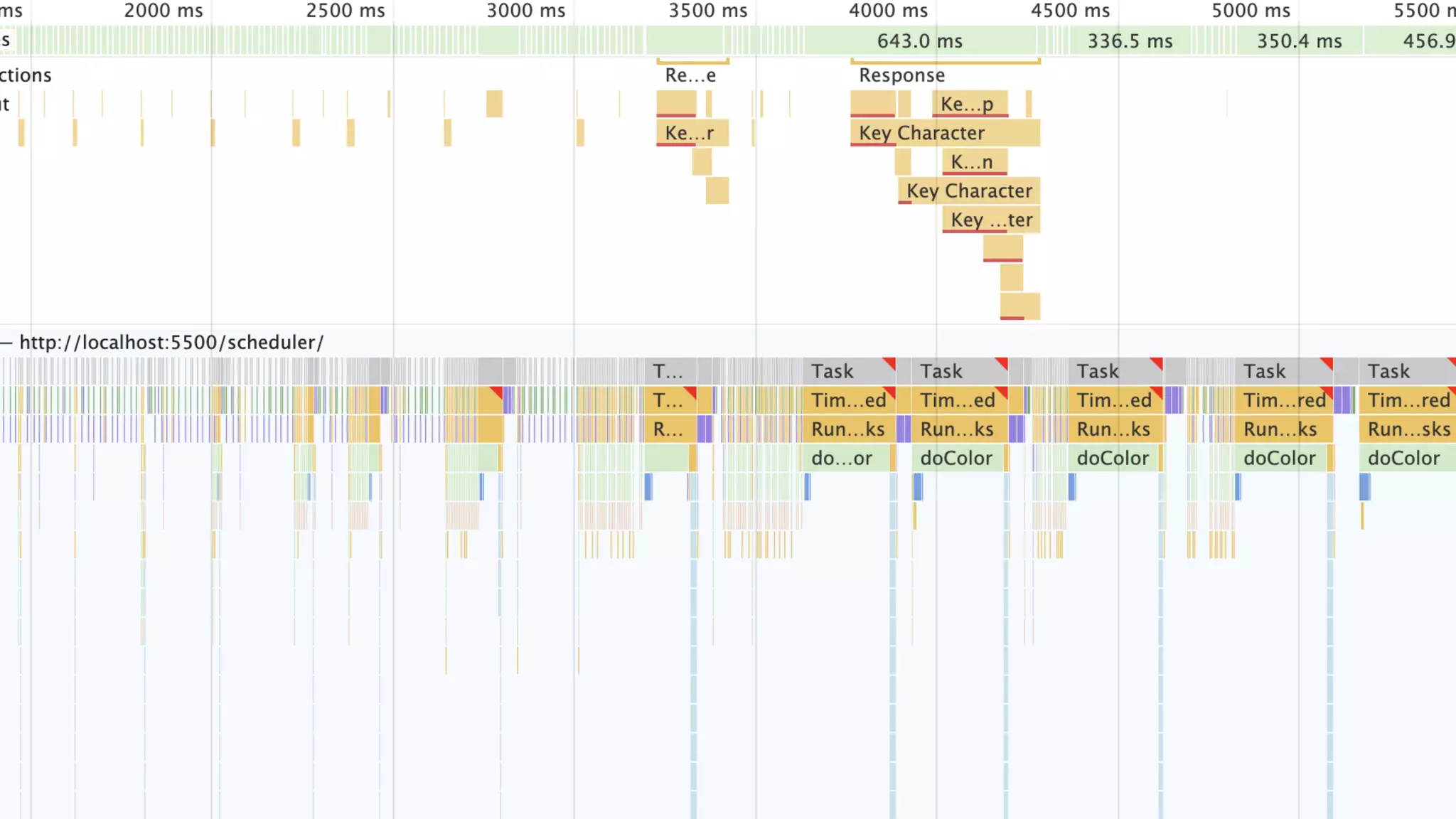Select the 350.4 ms frame bar

click(1299, 41)
